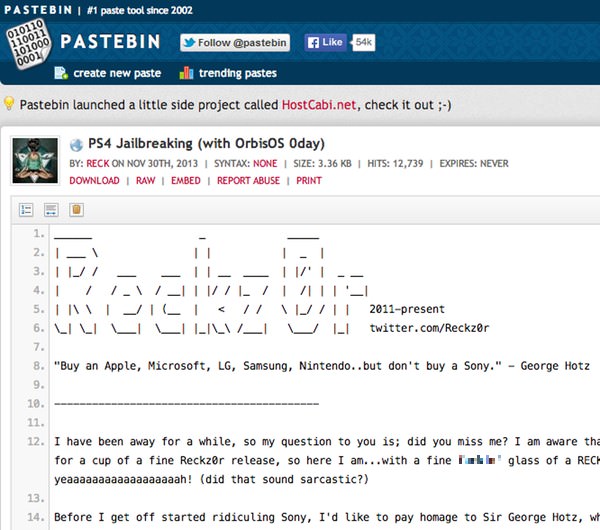Click the create new paste page icon
The width and height of the screenshot is (600, 530).
click(61, 73)
